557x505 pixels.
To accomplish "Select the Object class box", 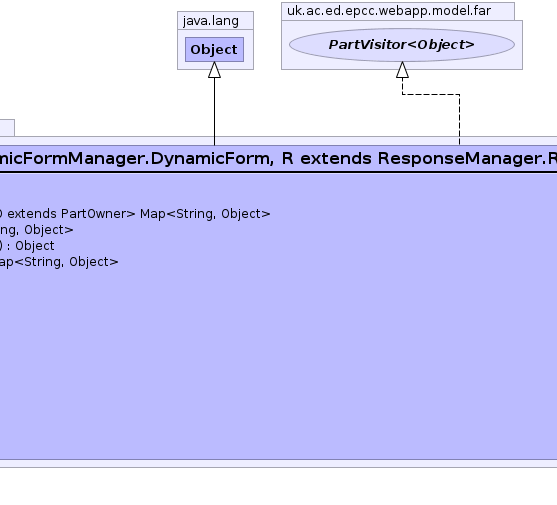I will point(214,49).
